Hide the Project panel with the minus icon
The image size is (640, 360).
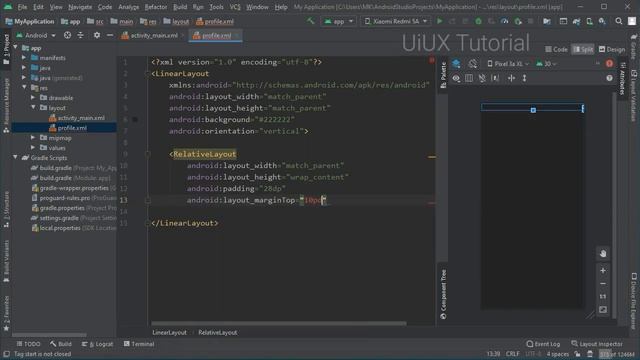tap(110, 36)
